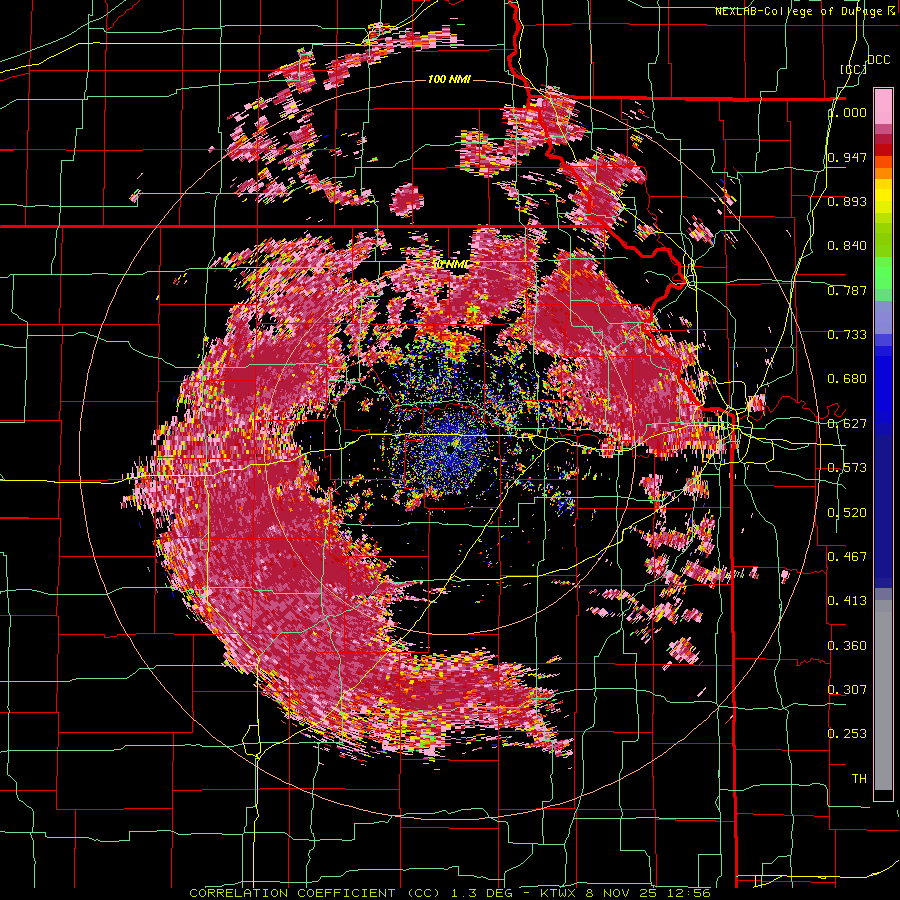This screenshot has width=900, height=900.
Task: Click the 0.360 scale value
Action: (x=847, y=646)
